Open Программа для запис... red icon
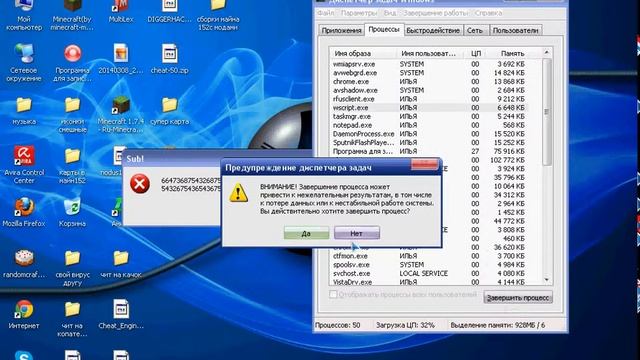Screen dimensions: 640x360 (72, 63)
